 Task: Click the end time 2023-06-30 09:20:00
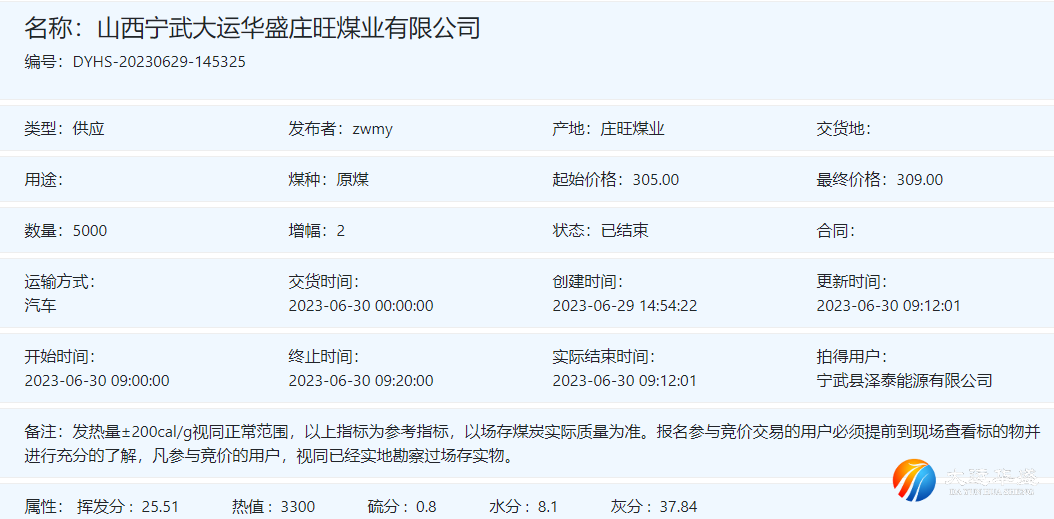(x=361, y=381)
